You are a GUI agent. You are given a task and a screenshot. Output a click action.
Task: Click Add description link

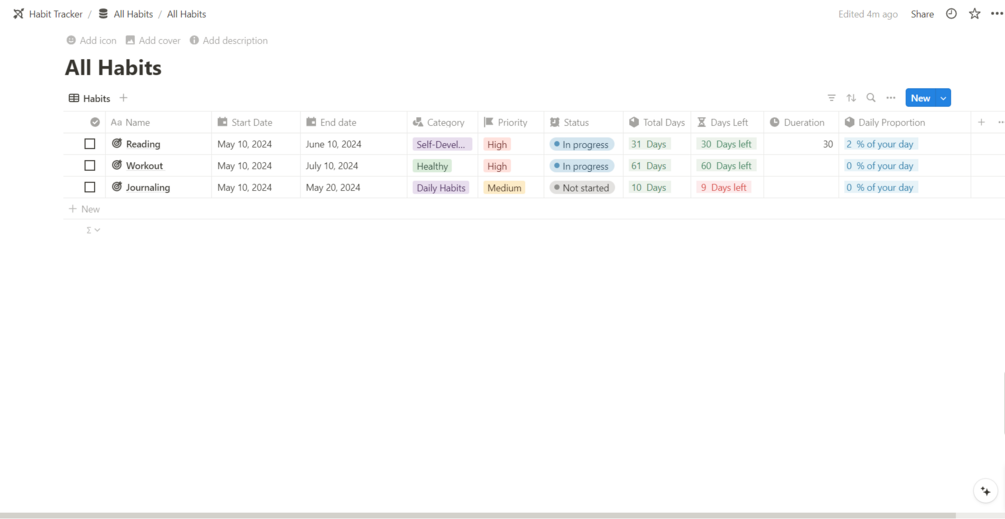coord(228,40)
